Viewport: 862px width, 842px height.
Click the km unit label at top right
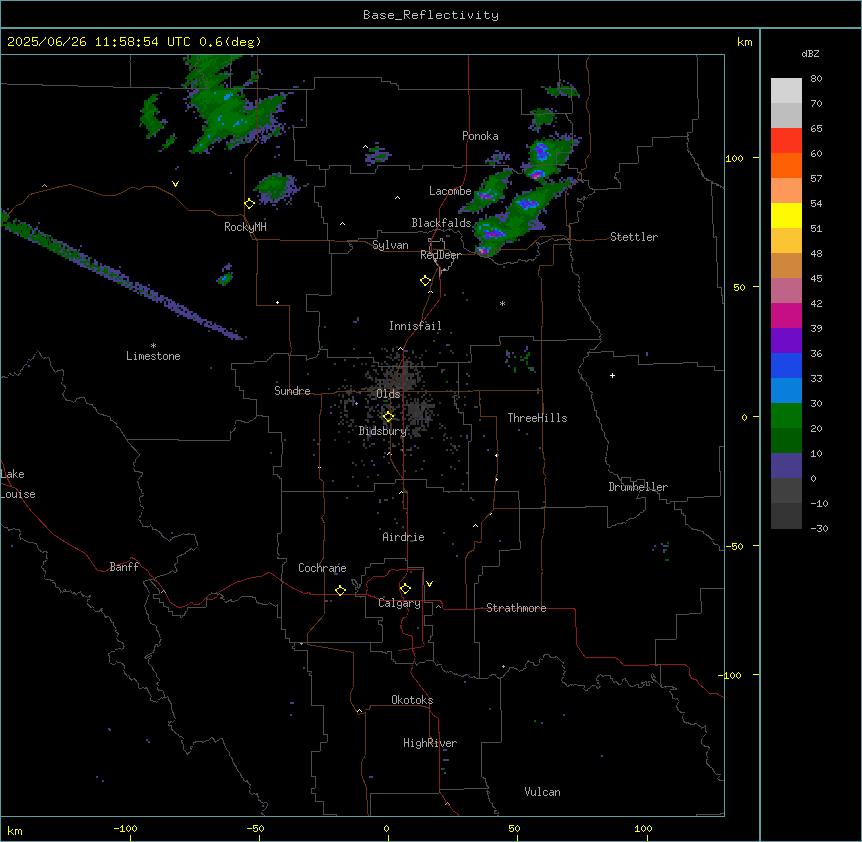tap(744, 42)
